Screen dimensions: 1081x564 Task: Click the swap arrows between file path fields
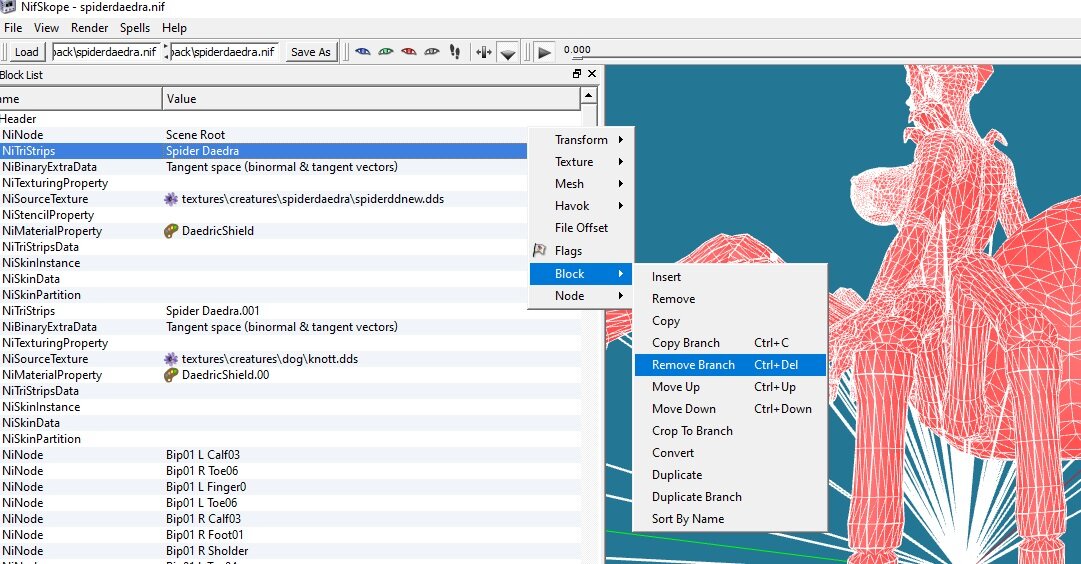pyautogui.click(x=166, y=52)
